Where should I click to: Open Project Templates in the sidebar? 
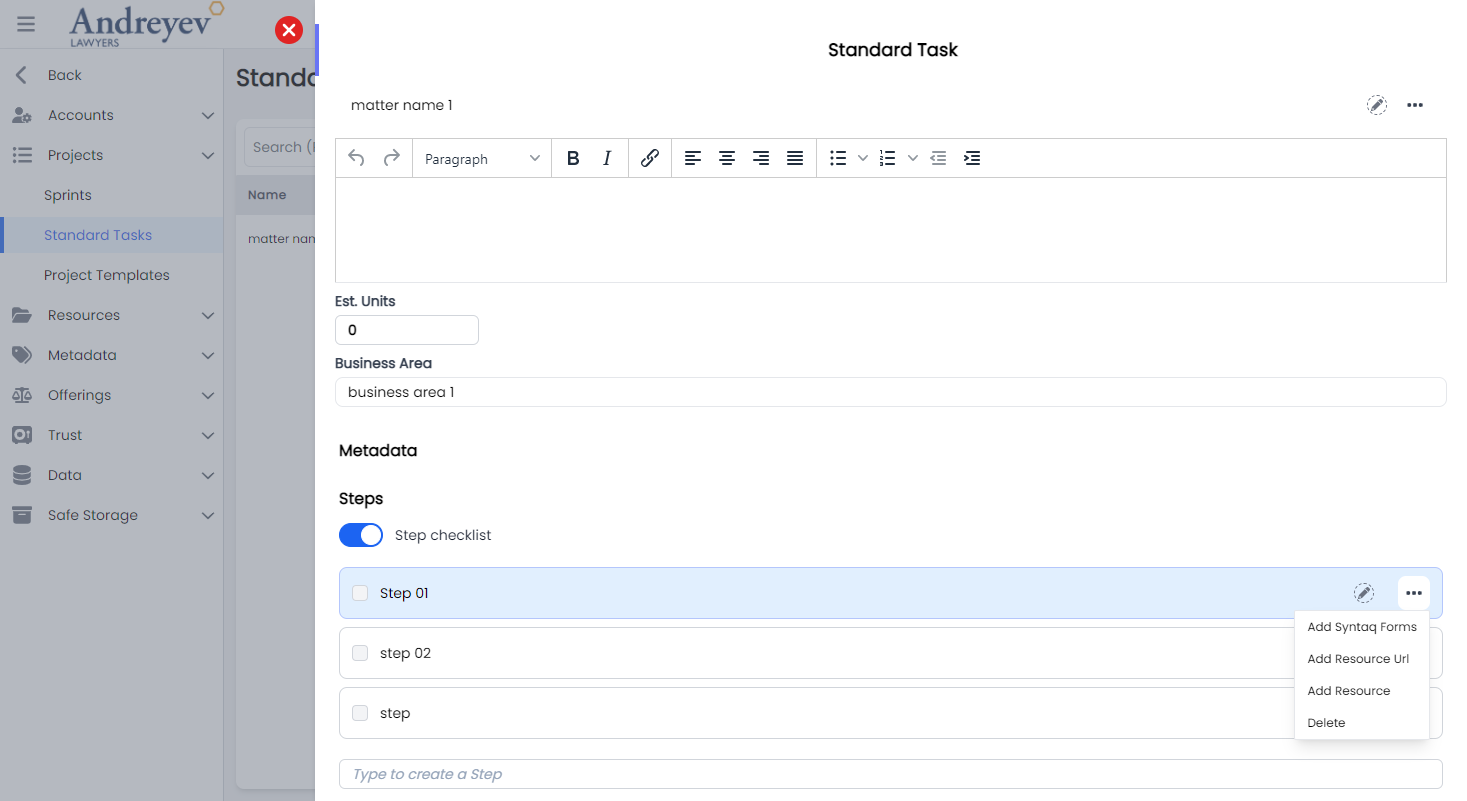pos(106,274)
